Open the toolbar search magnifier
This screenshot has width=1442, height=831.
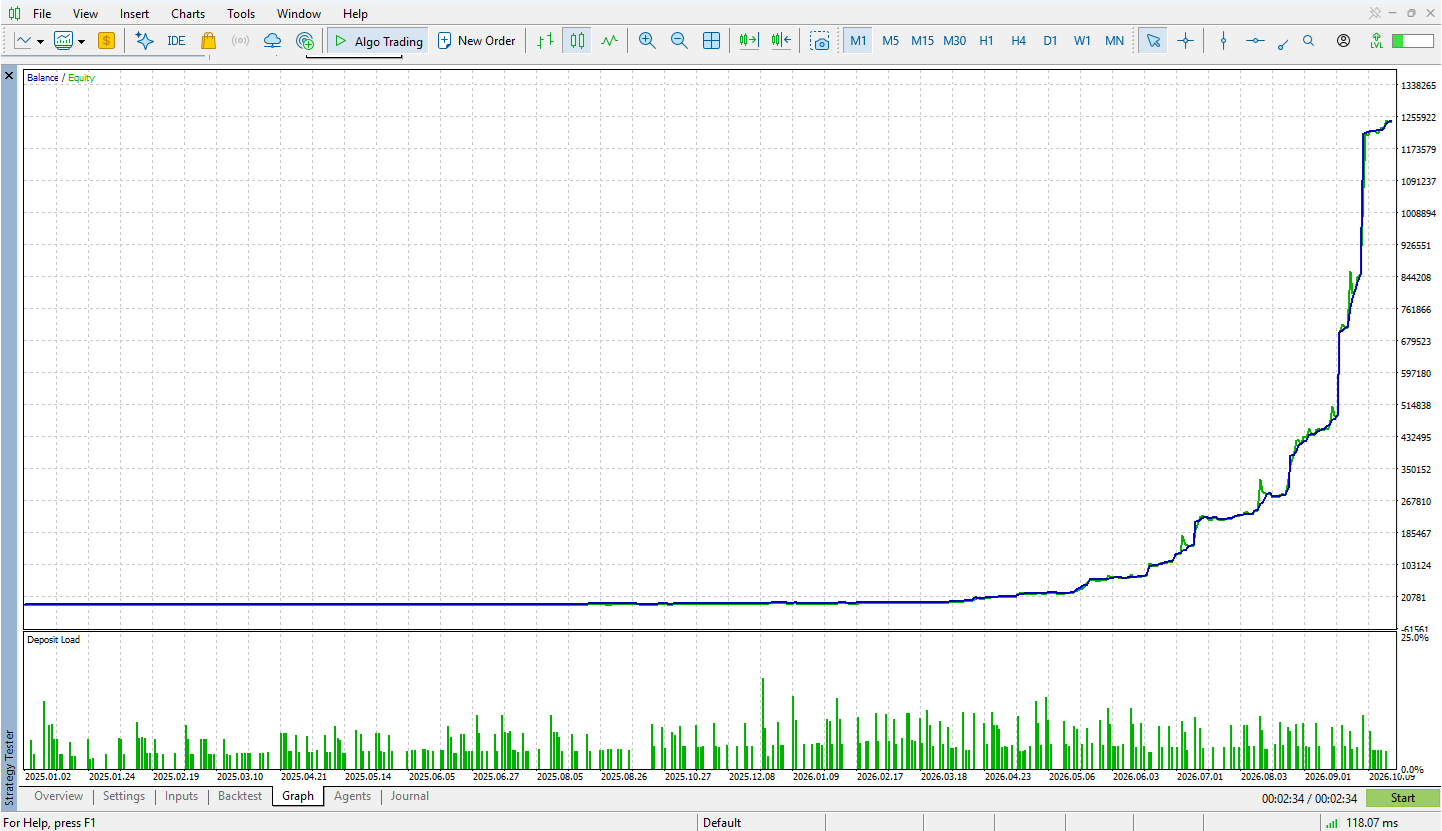[1309, 41]
